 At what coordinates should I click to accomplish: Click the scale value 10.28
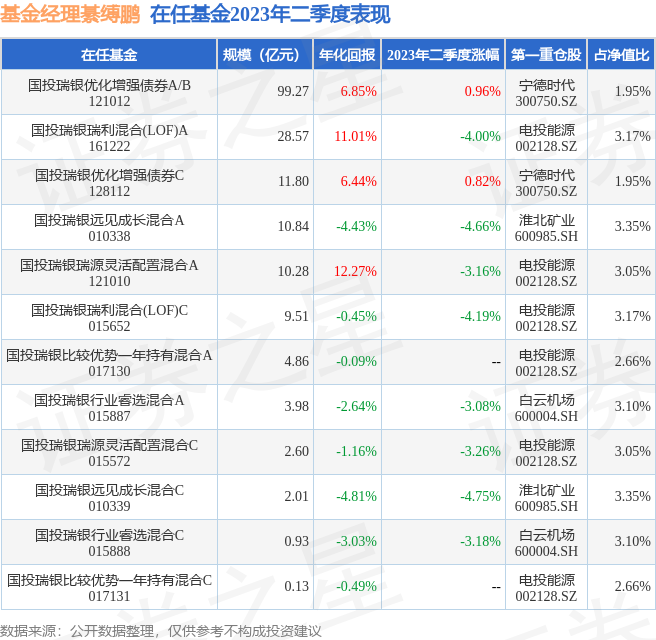(x=293, y=271)
